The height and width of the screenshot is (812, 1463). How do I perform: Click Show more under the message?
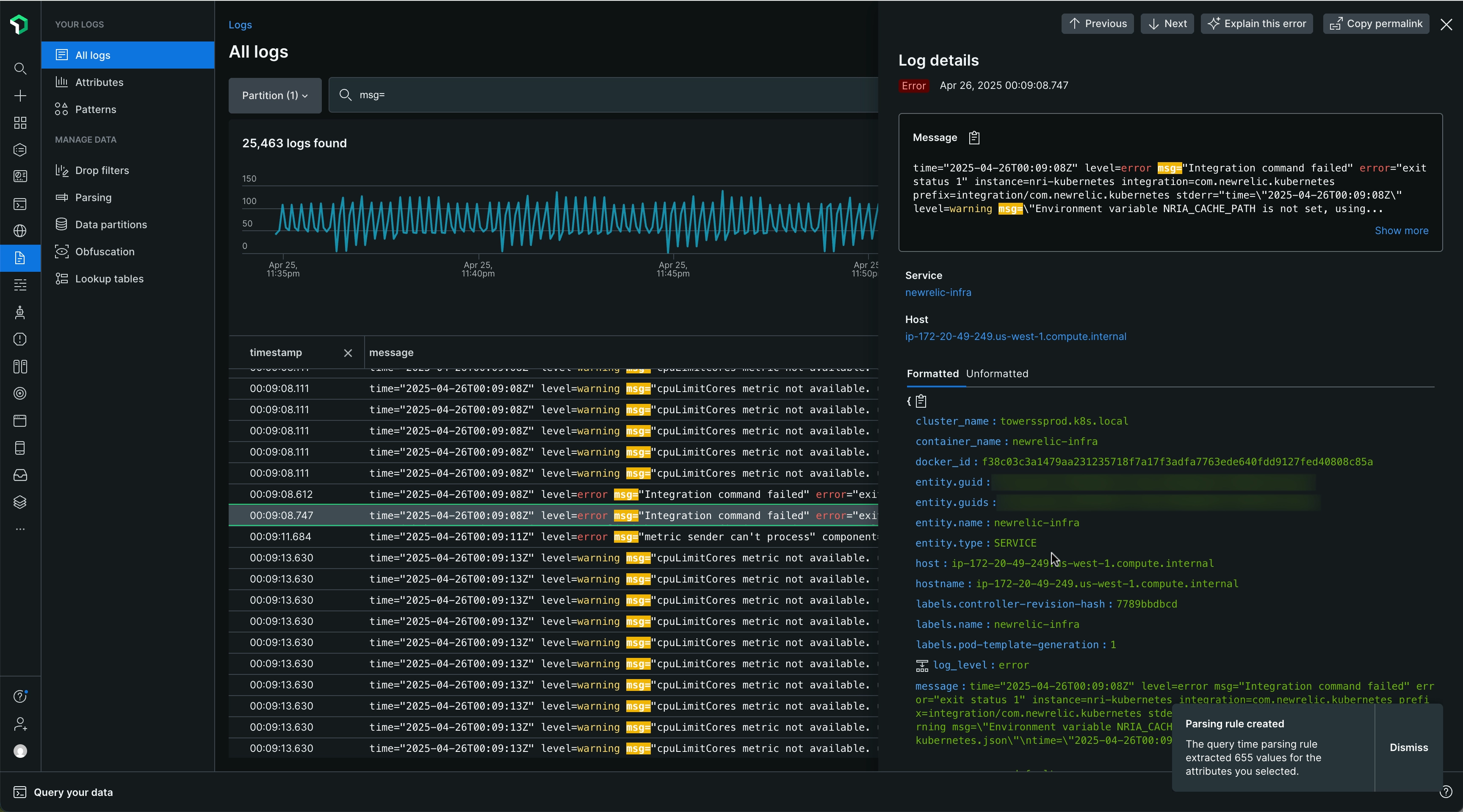[x=1401, y=231]
